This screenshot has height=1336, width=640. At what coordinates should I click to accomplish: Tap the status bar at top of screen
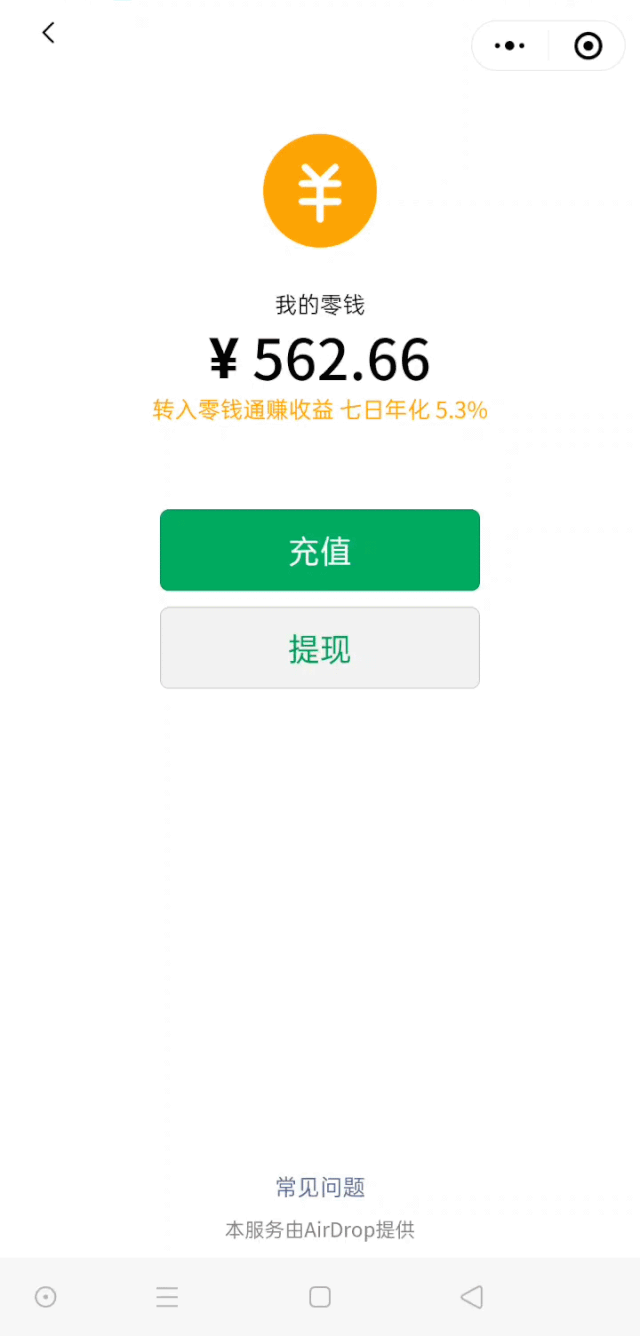(320, 6)
